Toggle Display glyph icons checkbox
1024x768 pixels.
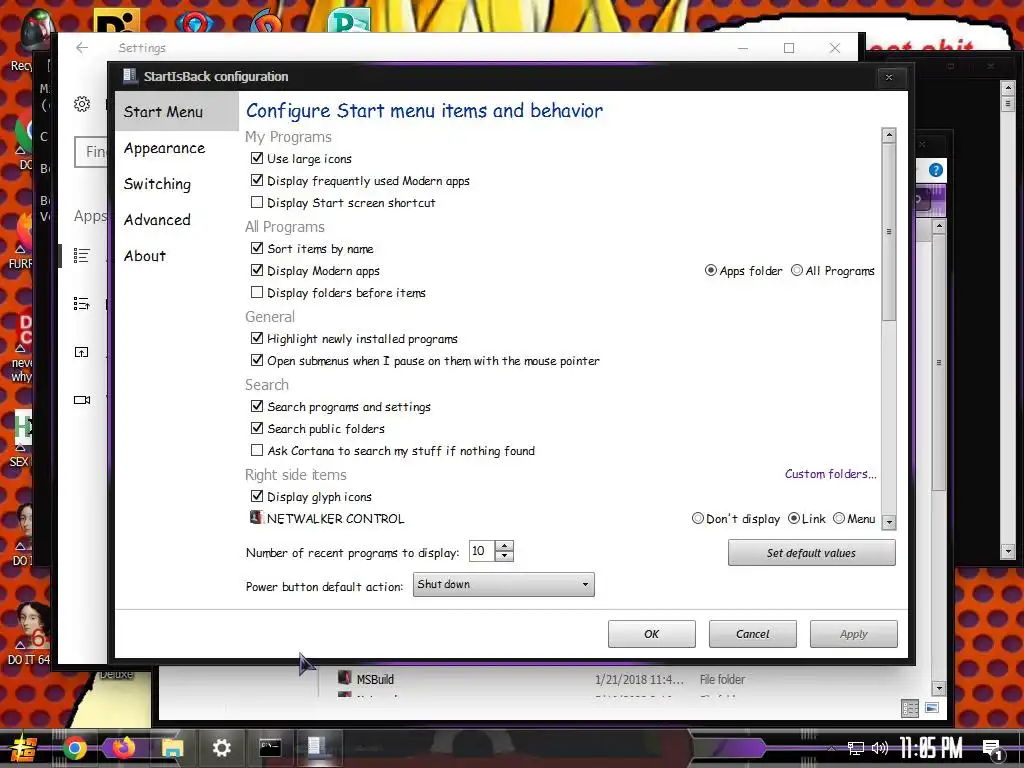tap(257, 496)
